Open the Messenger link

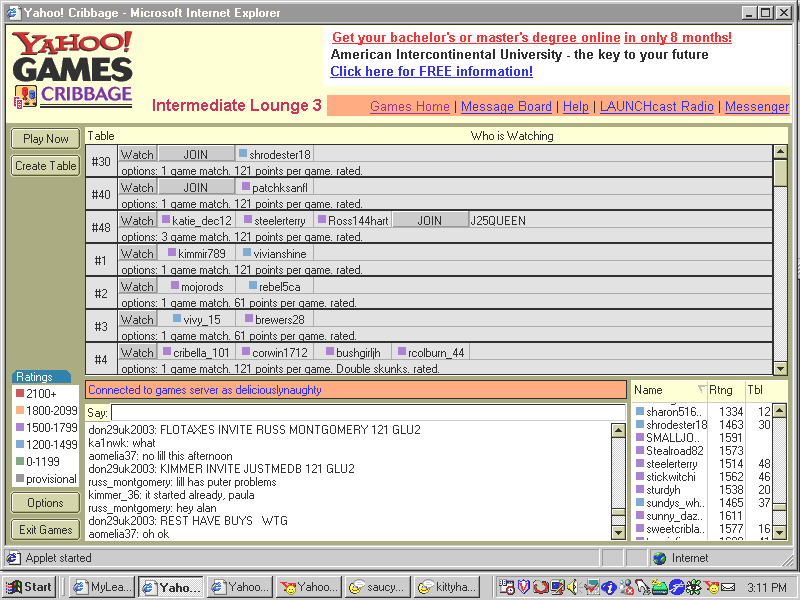point(757,106)
